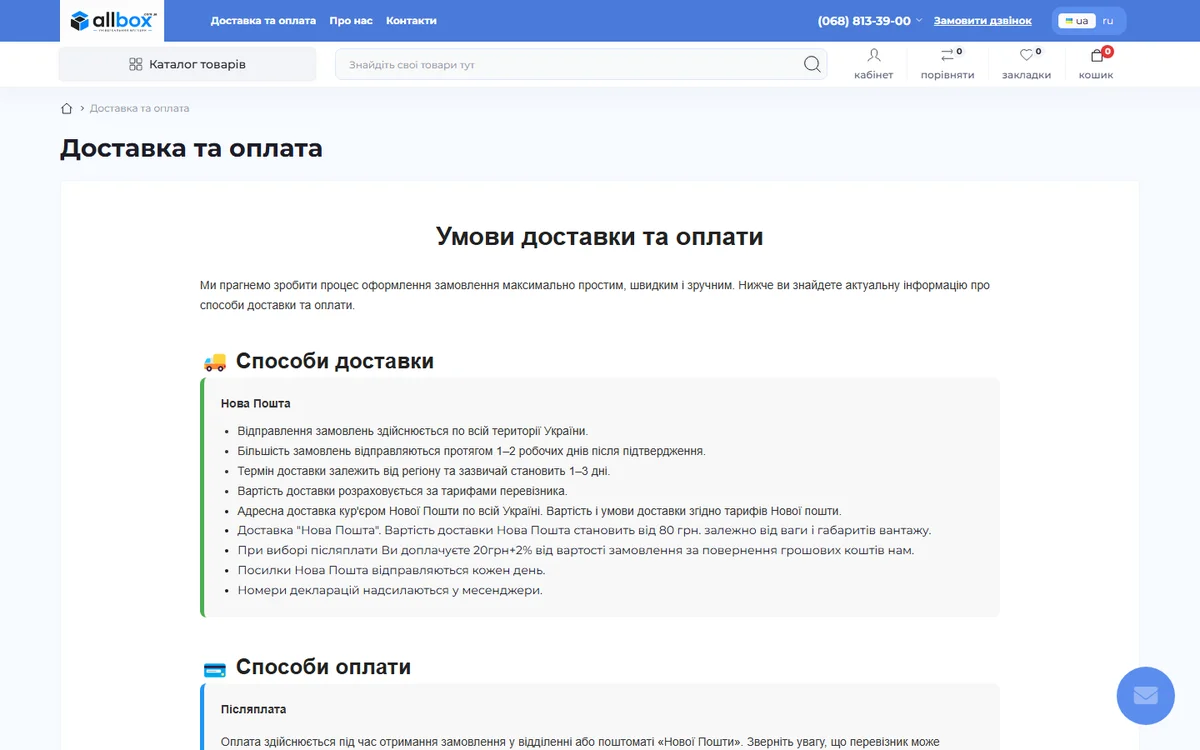Image resolution: width=1200 pixels, height=750 pixels.
Task: Switch site language to ru
Action: [x=1108, y=21]
